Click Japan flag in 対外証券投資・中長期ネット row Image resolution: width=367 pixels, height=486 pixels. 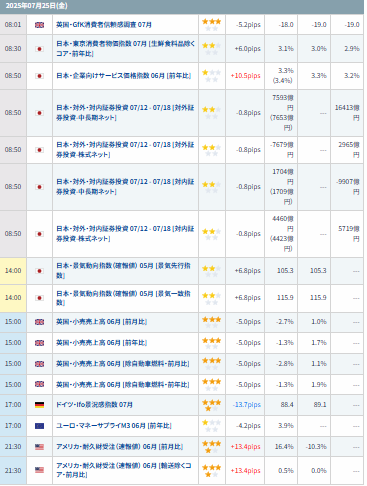39,113
